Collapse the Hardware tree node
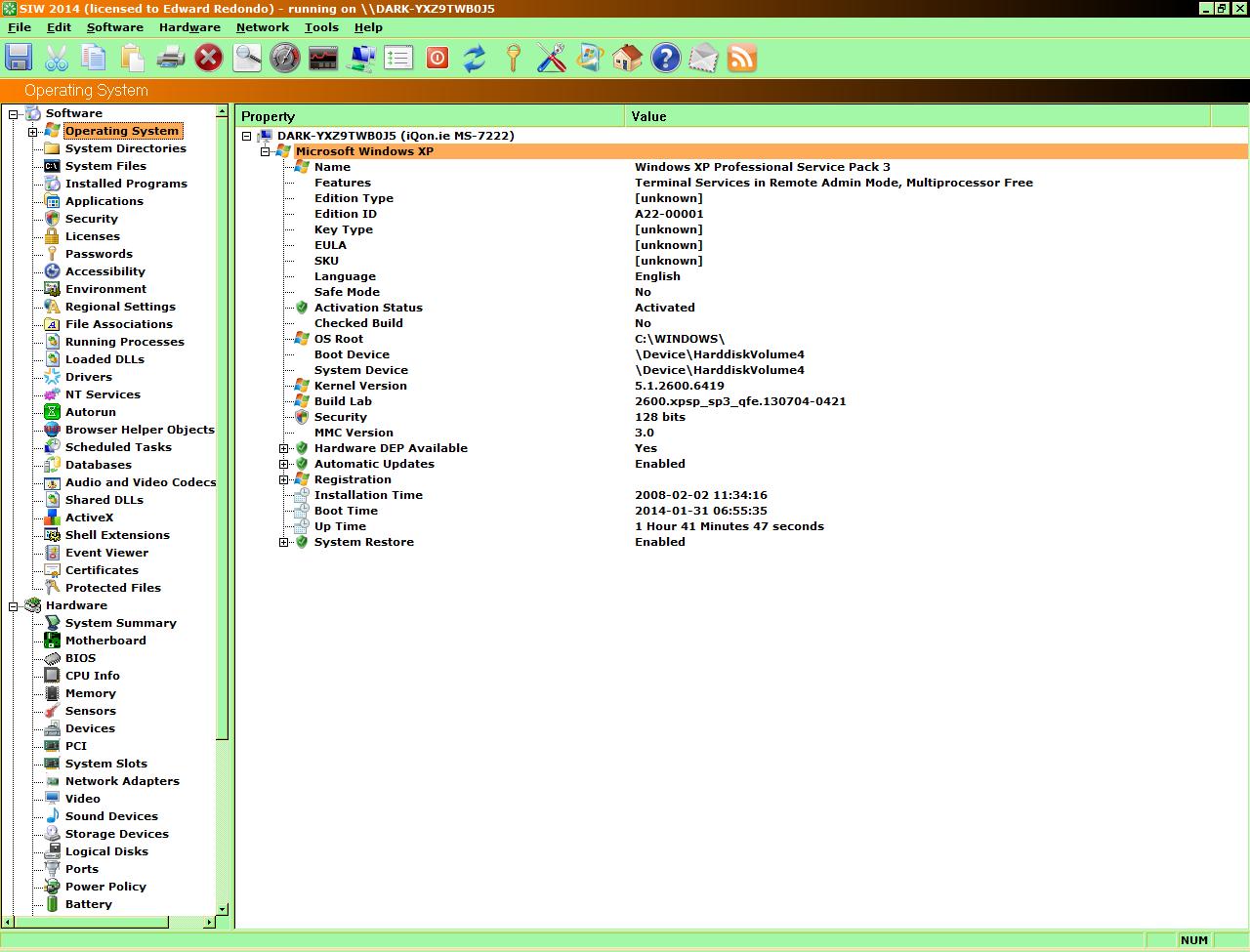 (x=14, y=605)
